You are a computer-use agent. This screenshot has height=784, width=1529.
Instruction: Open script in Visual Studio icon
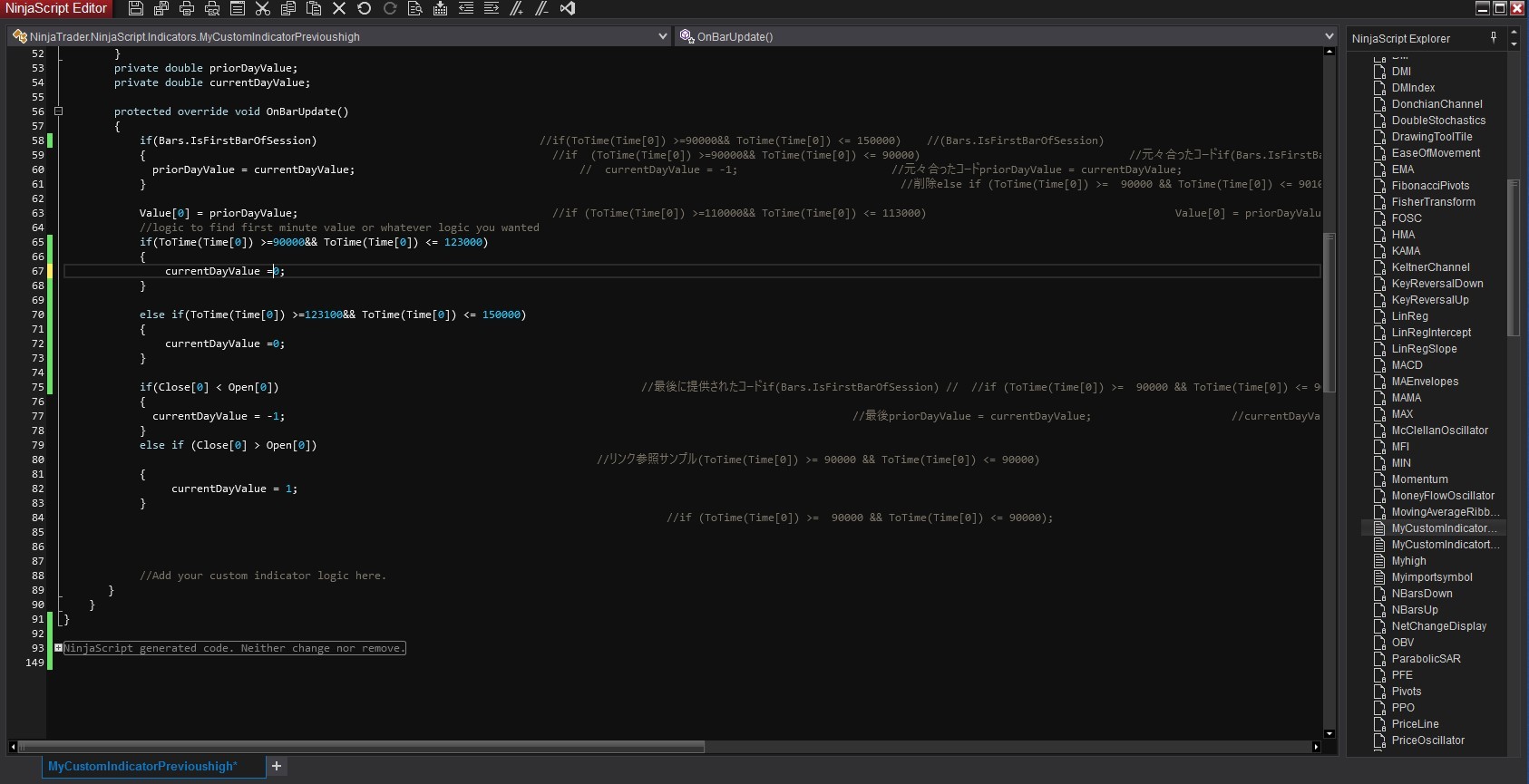click(568, 8)
